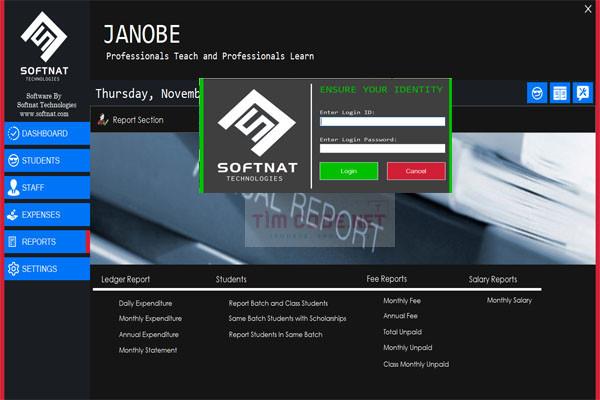The image size is (600, 400).
Task: Open the Daily Expenditure report
Action: point(145,303)
